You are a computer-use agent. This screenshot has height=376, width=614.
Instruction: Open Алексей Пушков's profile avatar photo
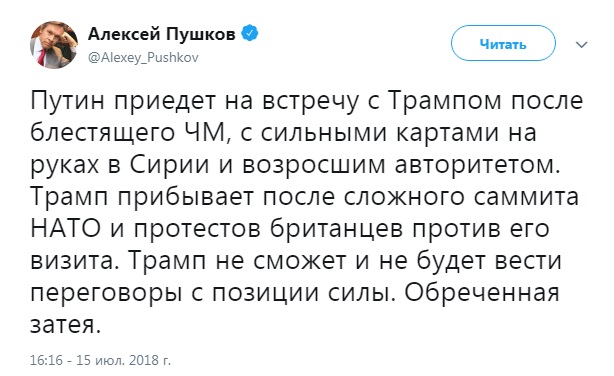point(54,45)
